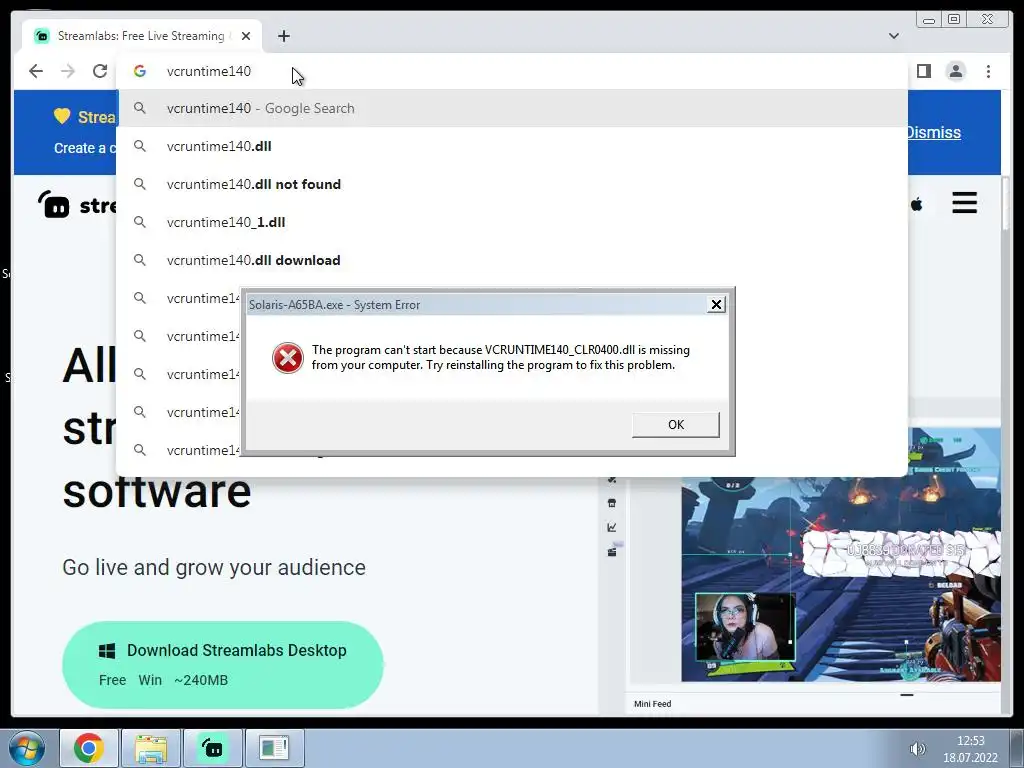Click the Streamlabs taskbar icon
The width and height of the screenshot is (1024, 768).
click(213, 748)
